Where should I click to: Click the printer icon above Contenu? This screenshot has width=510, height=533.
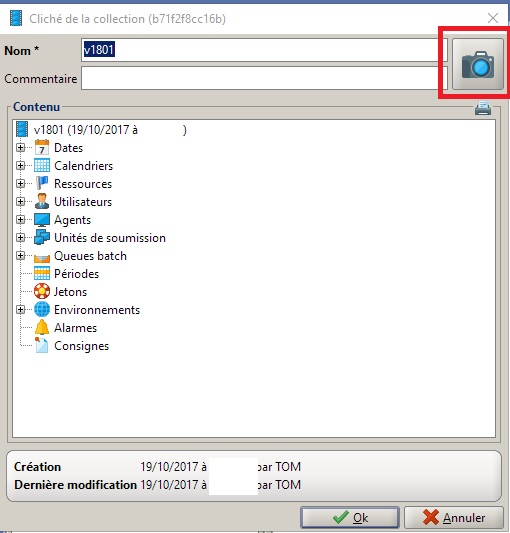click(x=482, y=108)
